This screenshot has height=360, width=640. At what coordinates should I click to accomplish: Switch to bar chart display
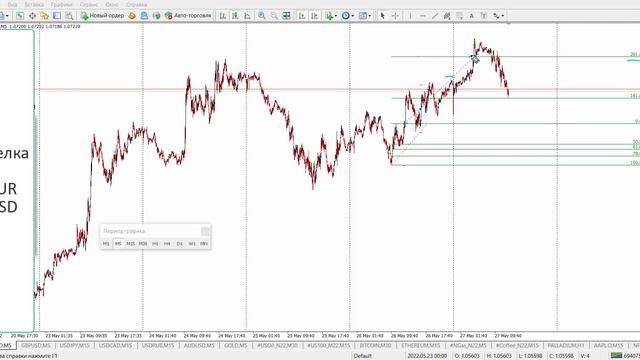222,16
